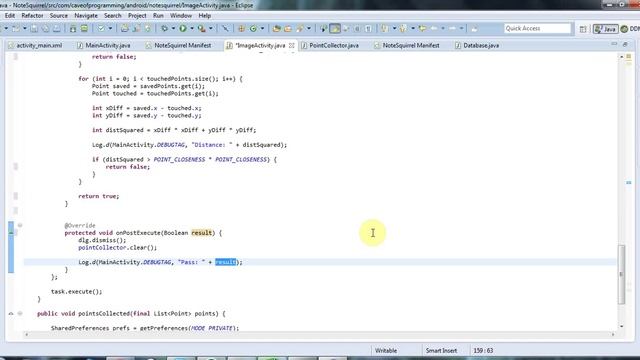Close the ImageActivity.java tab
640x360 pixels.
(291, 45)
